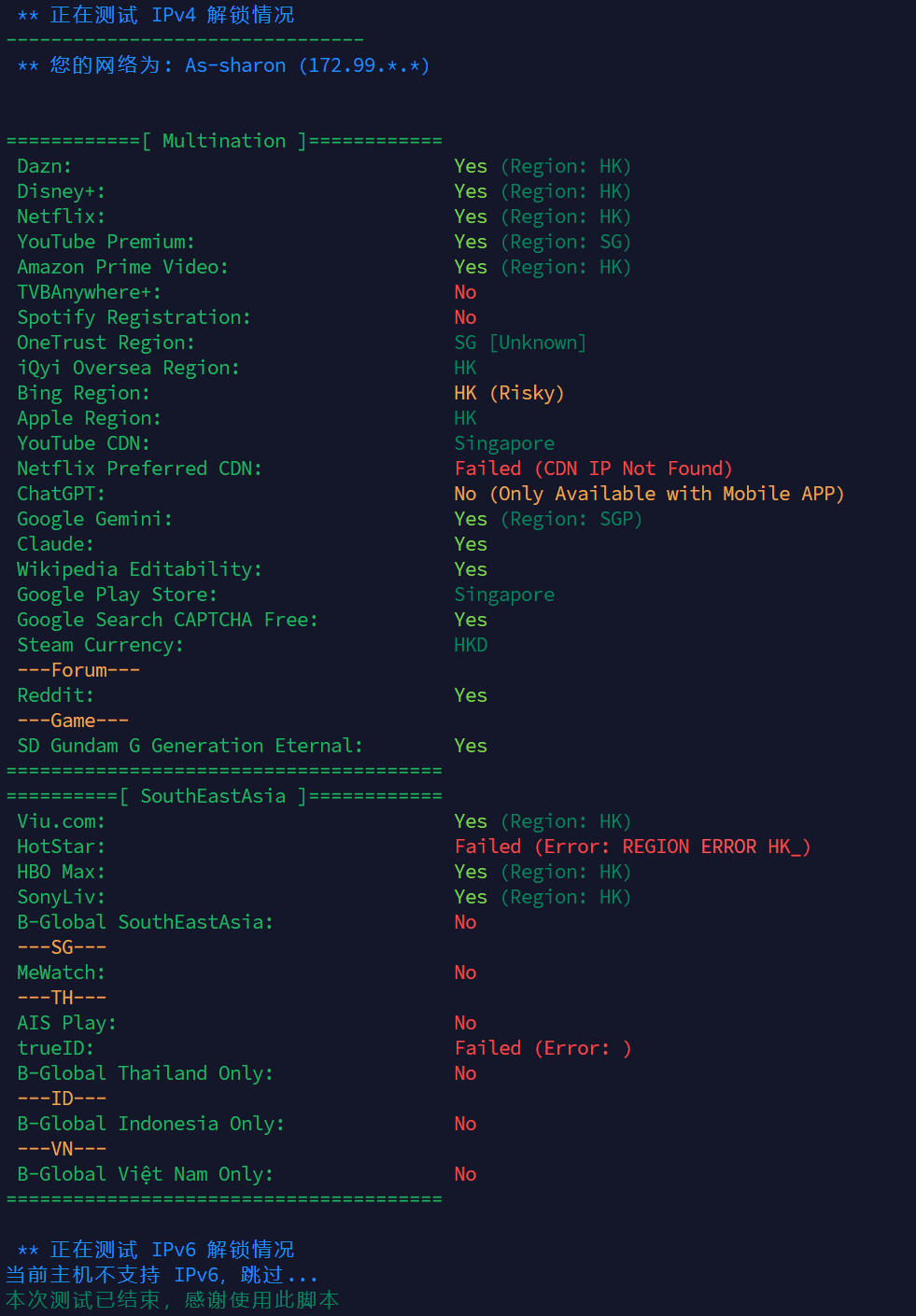
Task: Click the OneTrust Region SG [Unknown] value
Action: point(520,343)
